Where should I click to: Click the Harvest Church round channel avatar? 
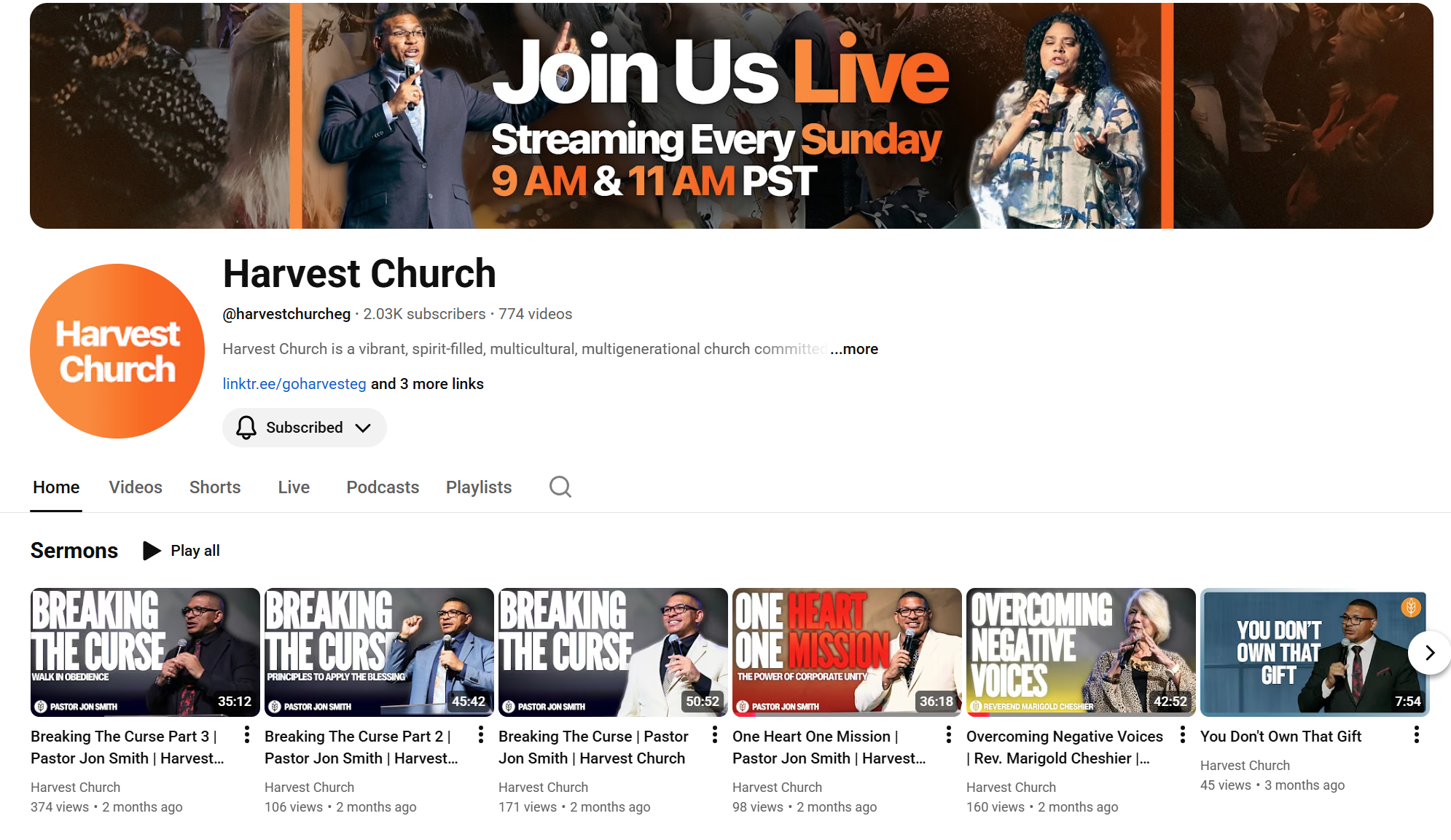click(x=117, y=351)
